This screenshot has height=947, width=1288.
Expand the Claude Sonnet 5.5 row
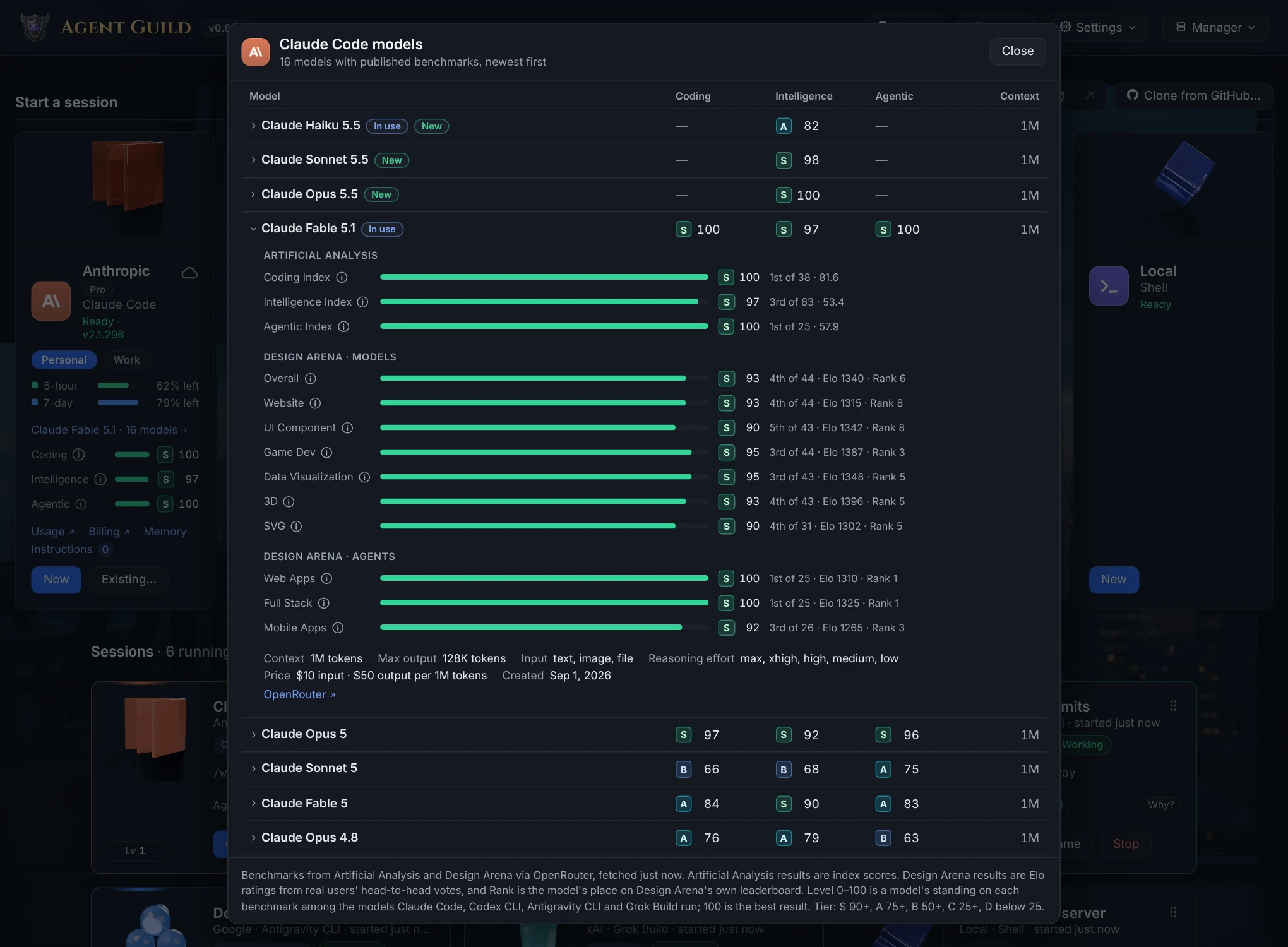(x=643, y=160)
